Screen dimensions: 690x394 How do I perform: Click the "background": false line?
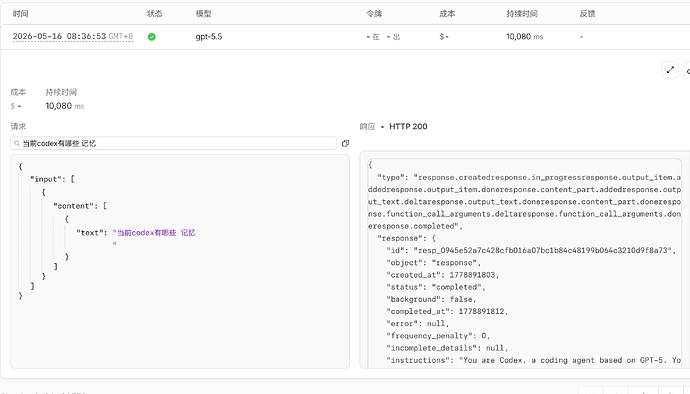(431, 299)
